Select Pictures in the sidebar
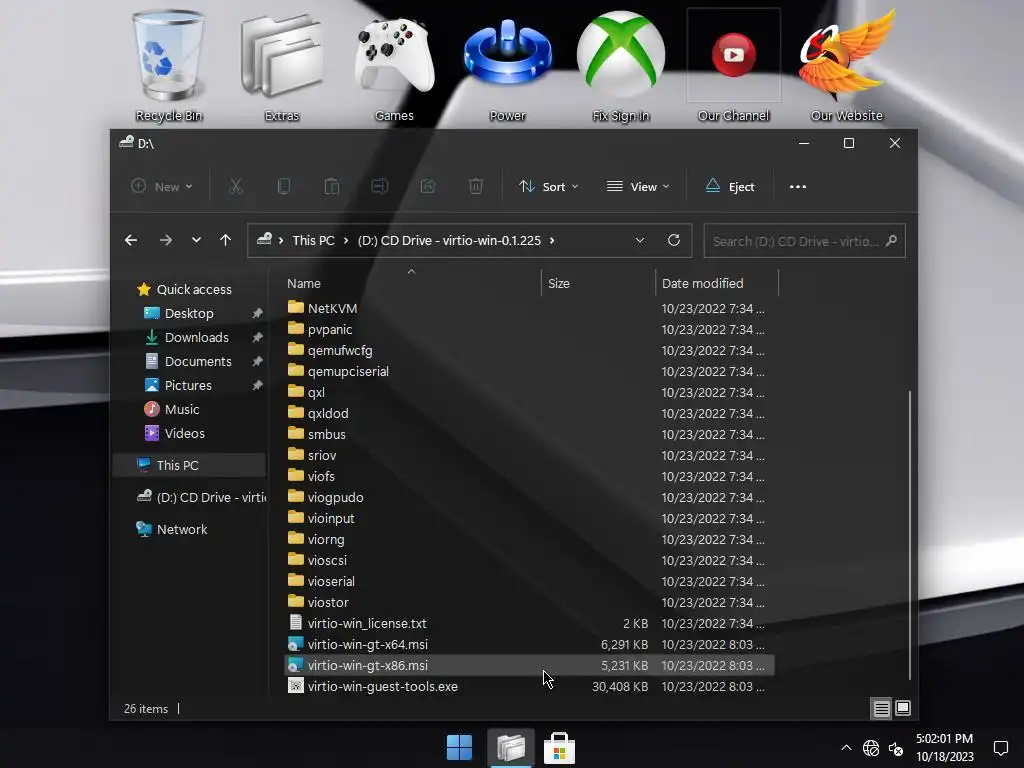 click(x=188, y=385)
